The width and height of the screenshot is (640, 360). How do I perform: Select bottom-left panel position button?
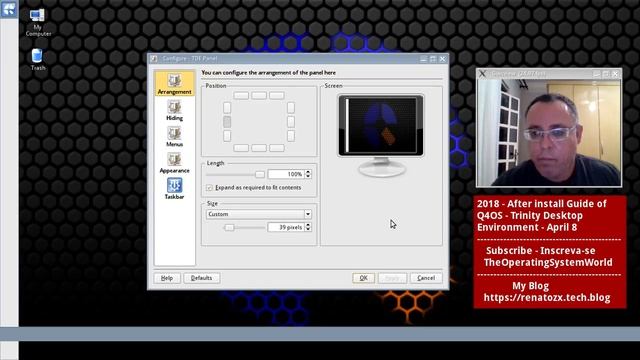241,148
